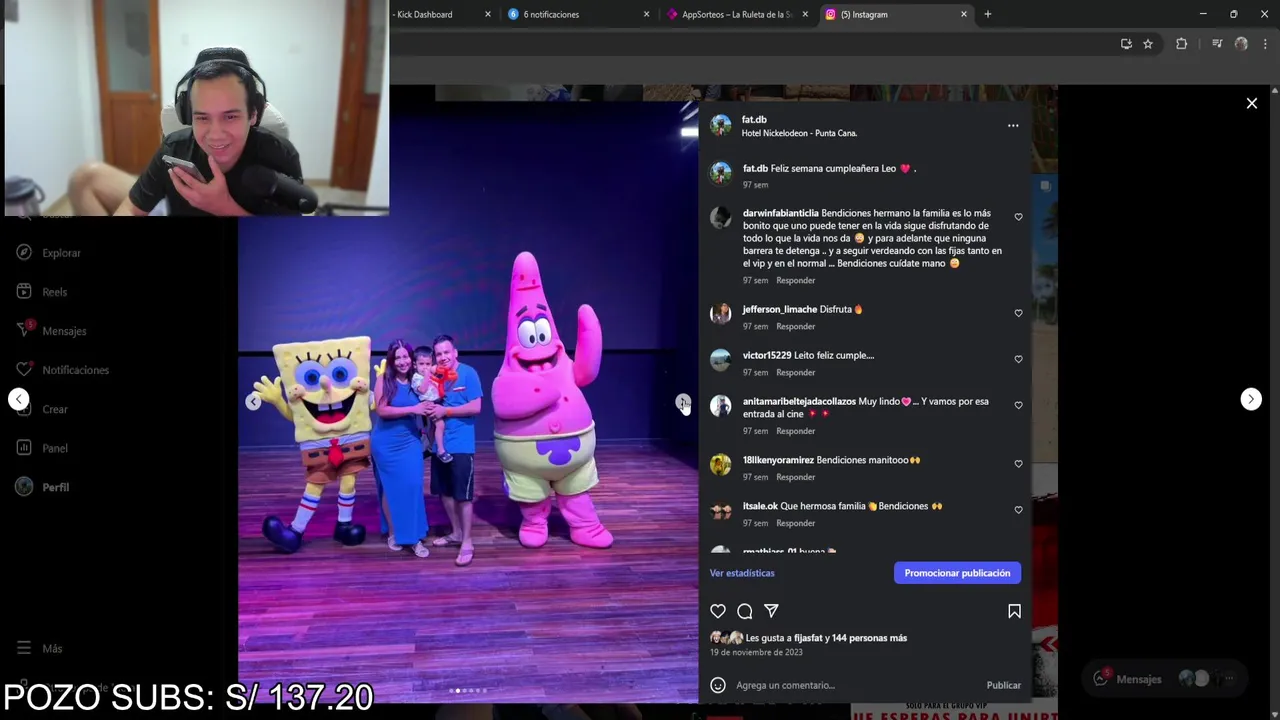Open fijasfat profile in likes line
The width and height of the screenshot is (1280, 720).
(809, 638)
